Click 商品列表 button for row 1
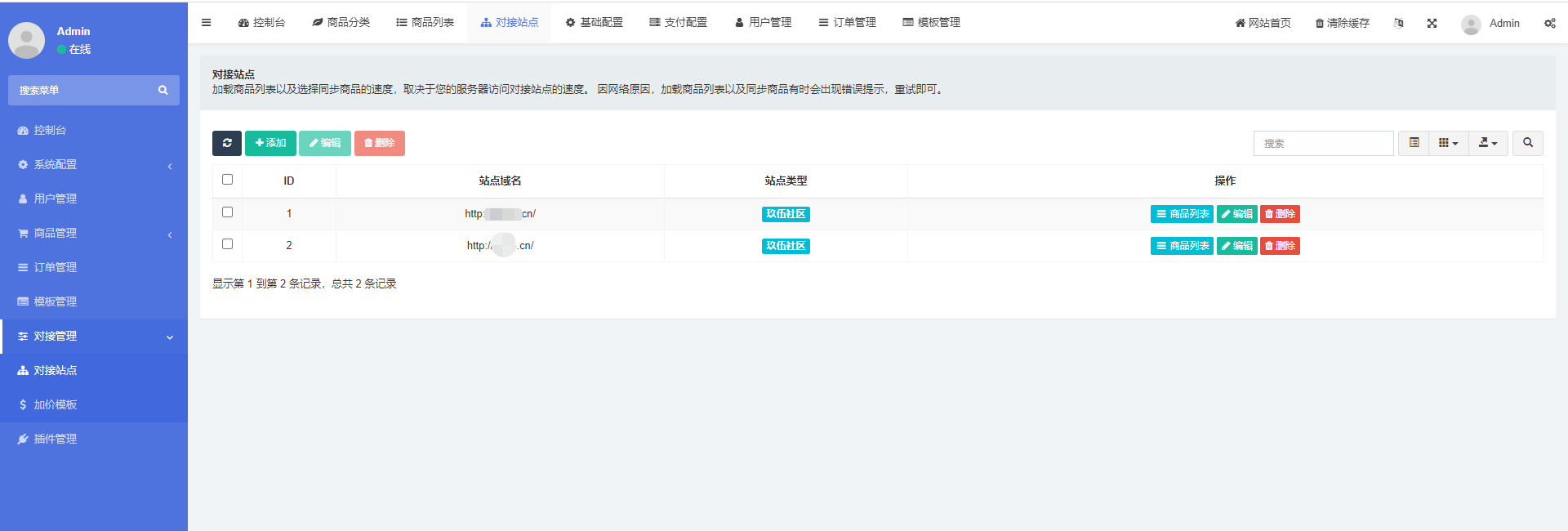The image size is (1568, 531). [1182, 214]
